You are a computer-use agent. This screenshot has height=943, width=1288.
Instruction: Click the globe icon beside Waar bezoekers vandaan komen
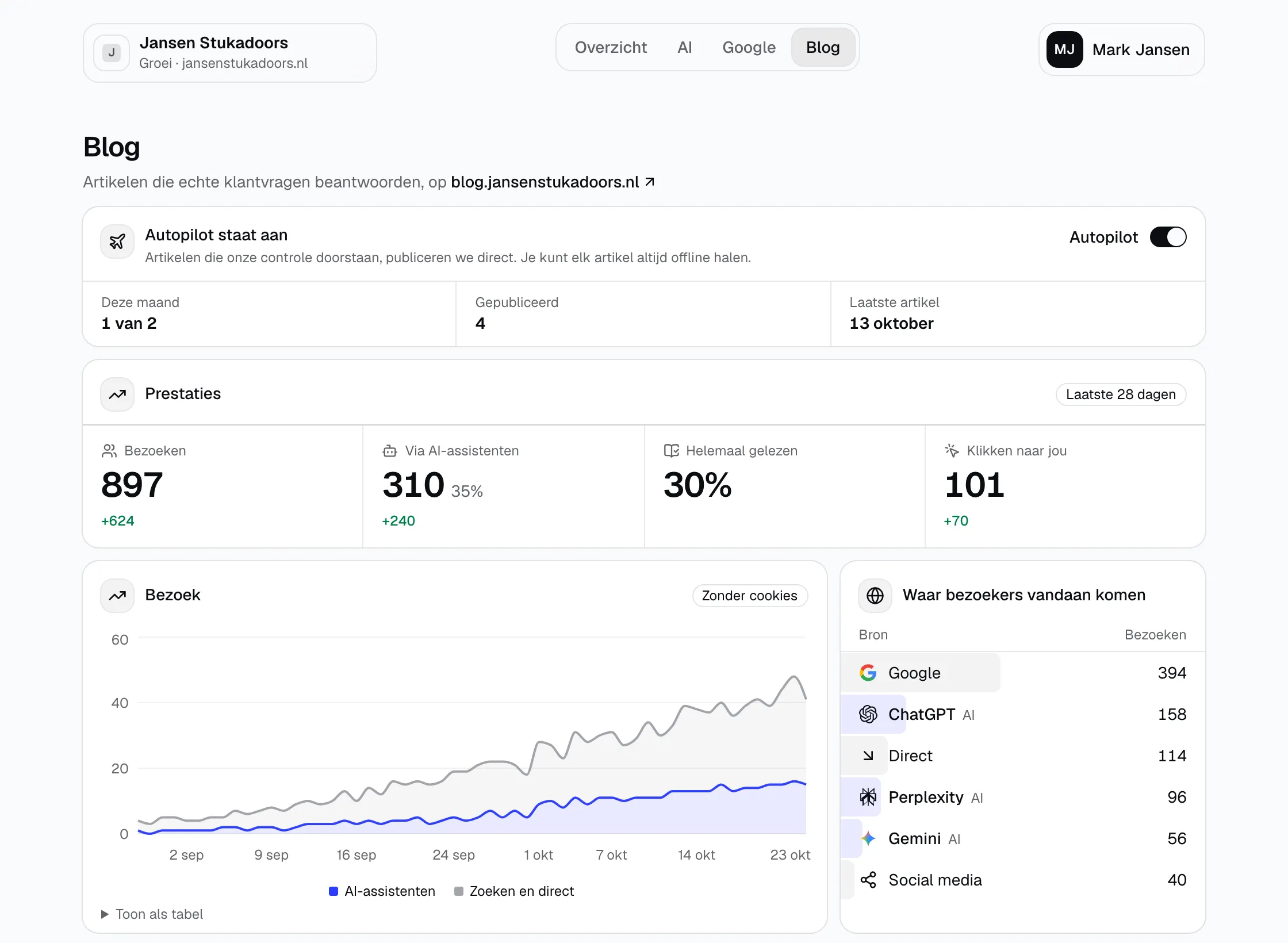875,596
